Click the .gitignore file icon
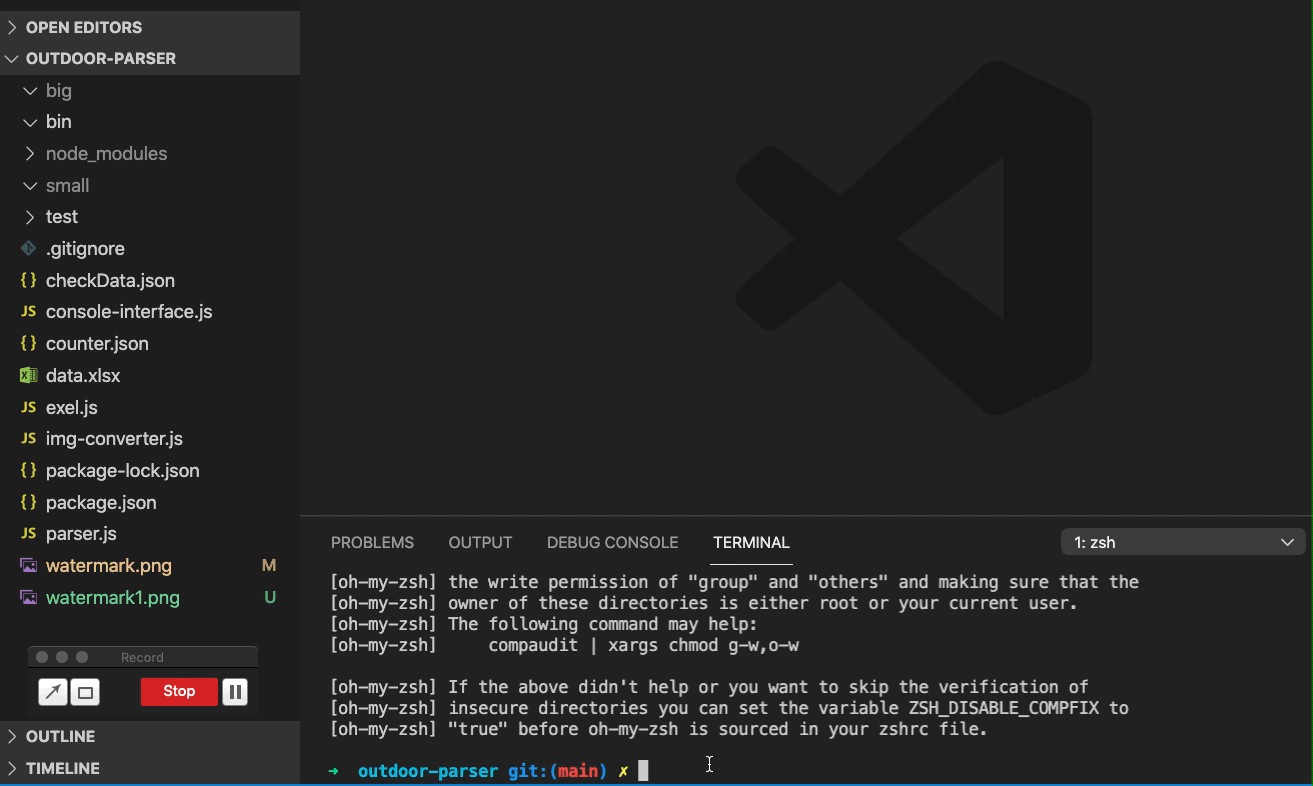This screenshot has height=786, width=1313. pyautogui.click(x=29, y=248)
